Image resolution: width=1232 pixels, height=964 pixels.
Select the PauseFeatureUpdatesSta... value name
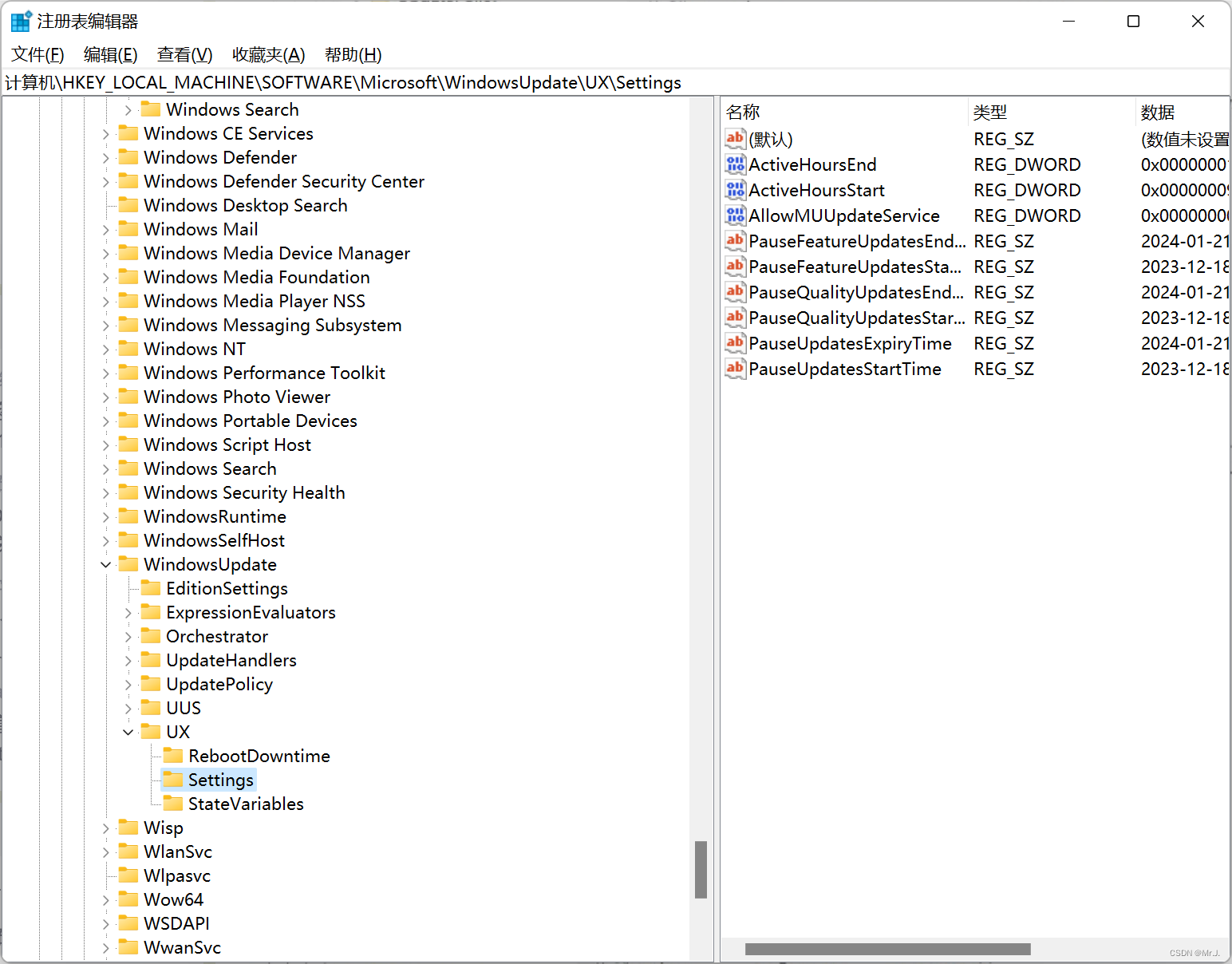[x=855, y=267]
